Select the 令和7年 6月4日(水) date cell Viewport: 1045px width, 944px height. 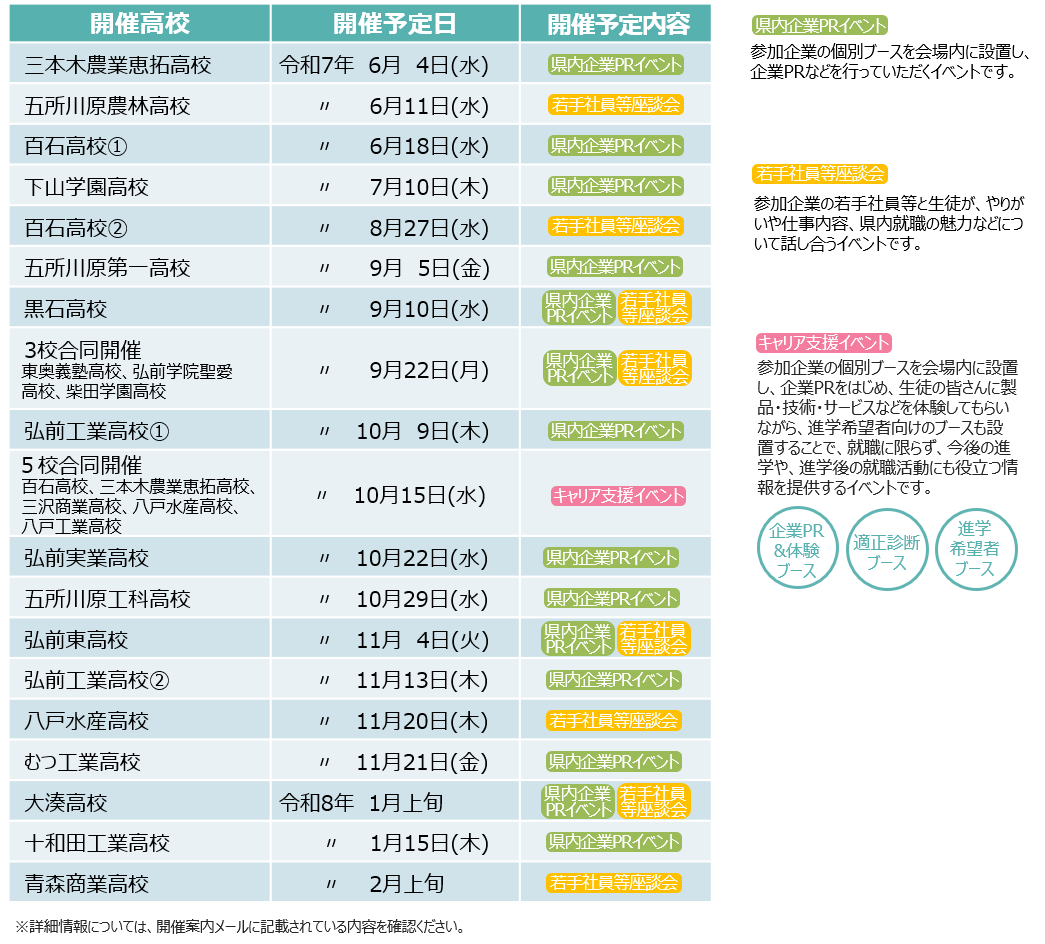[x=395, y=64]
